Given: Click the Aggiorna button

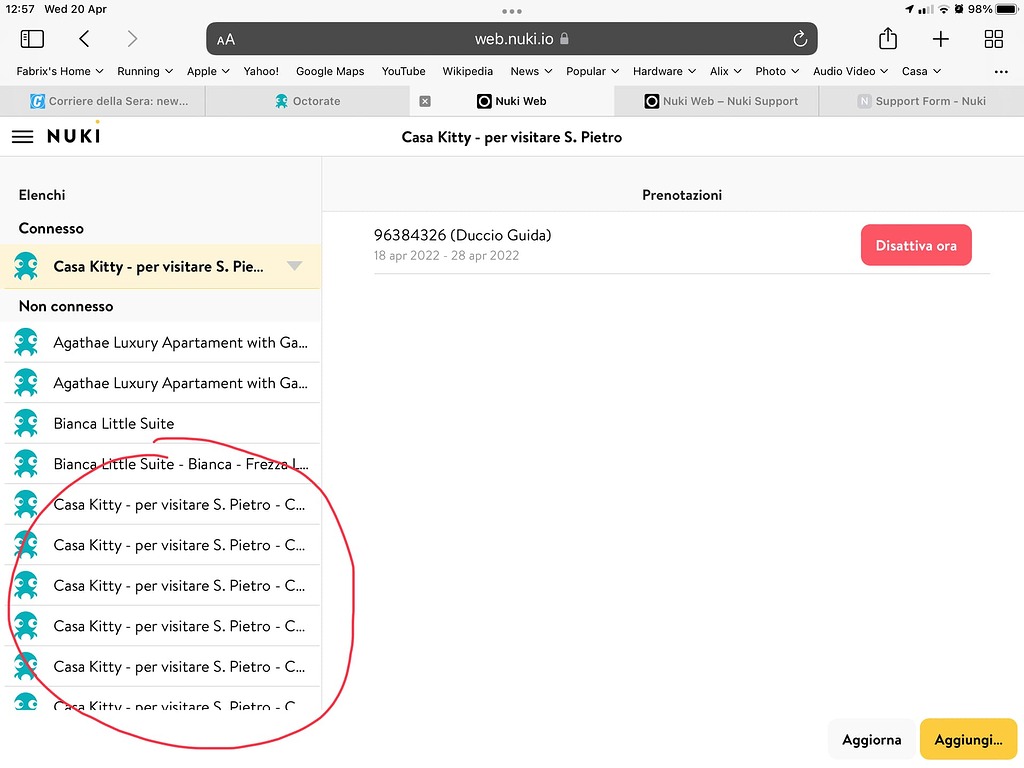Looking at the screenshot, I should click(x=871, y=739).
